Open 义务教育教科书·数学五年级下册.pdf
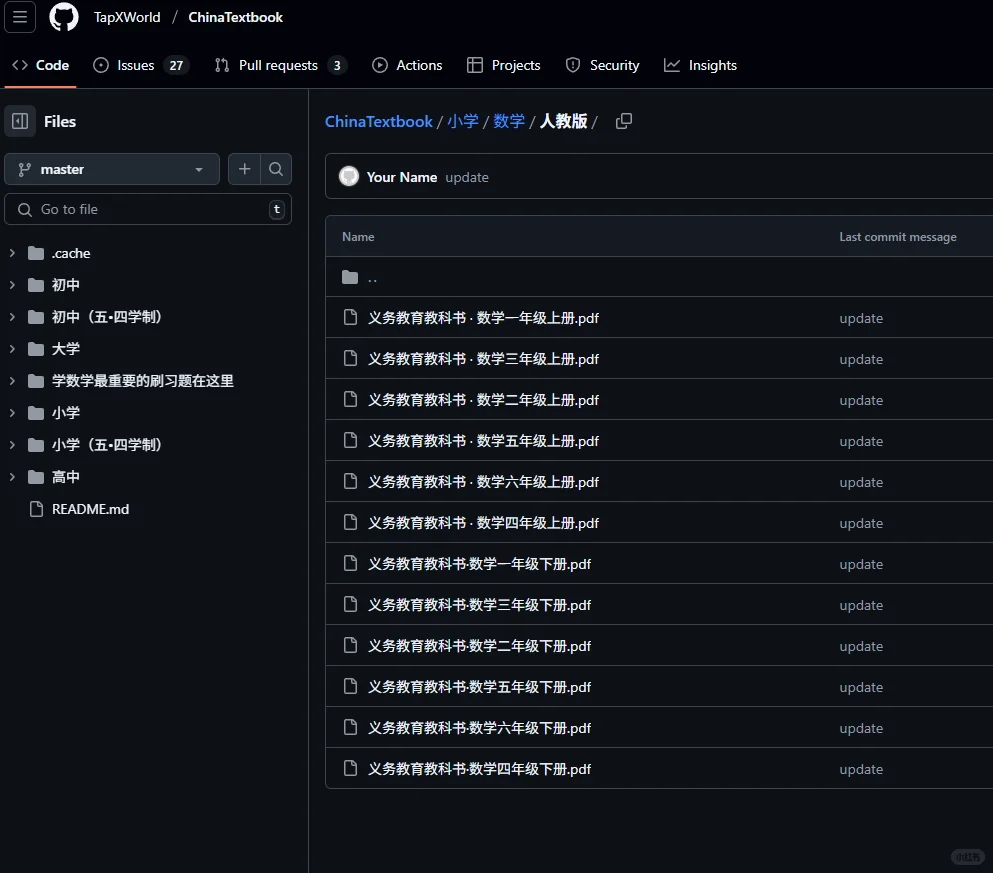The image size is (993, 873). [x=479, y=687]
